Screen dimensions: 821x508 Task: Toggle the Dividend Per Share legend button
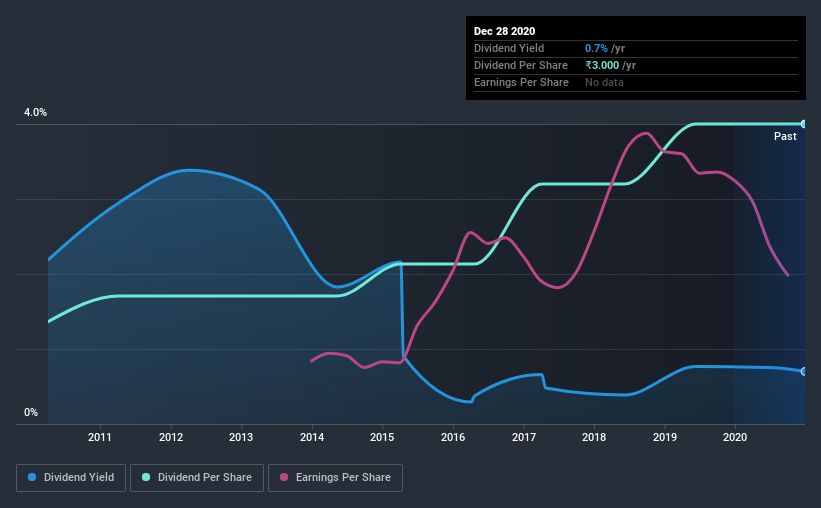tap(197, 478)
